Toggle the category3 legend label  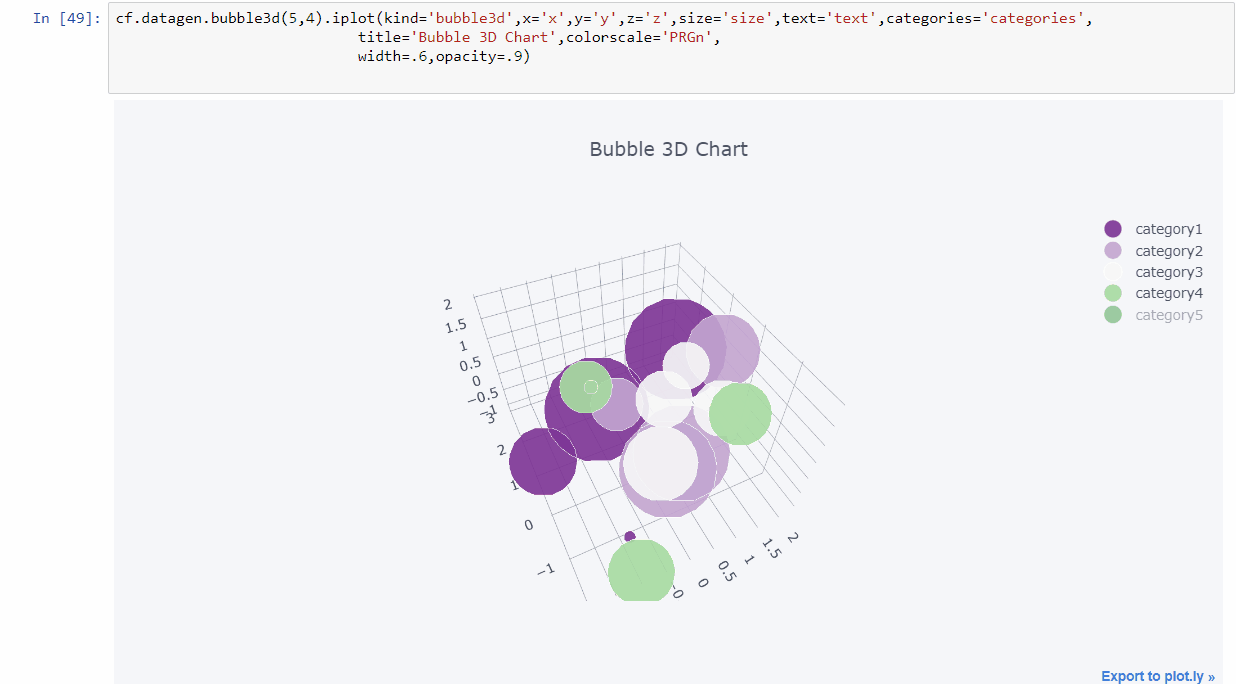click(x=1168, y=272)
